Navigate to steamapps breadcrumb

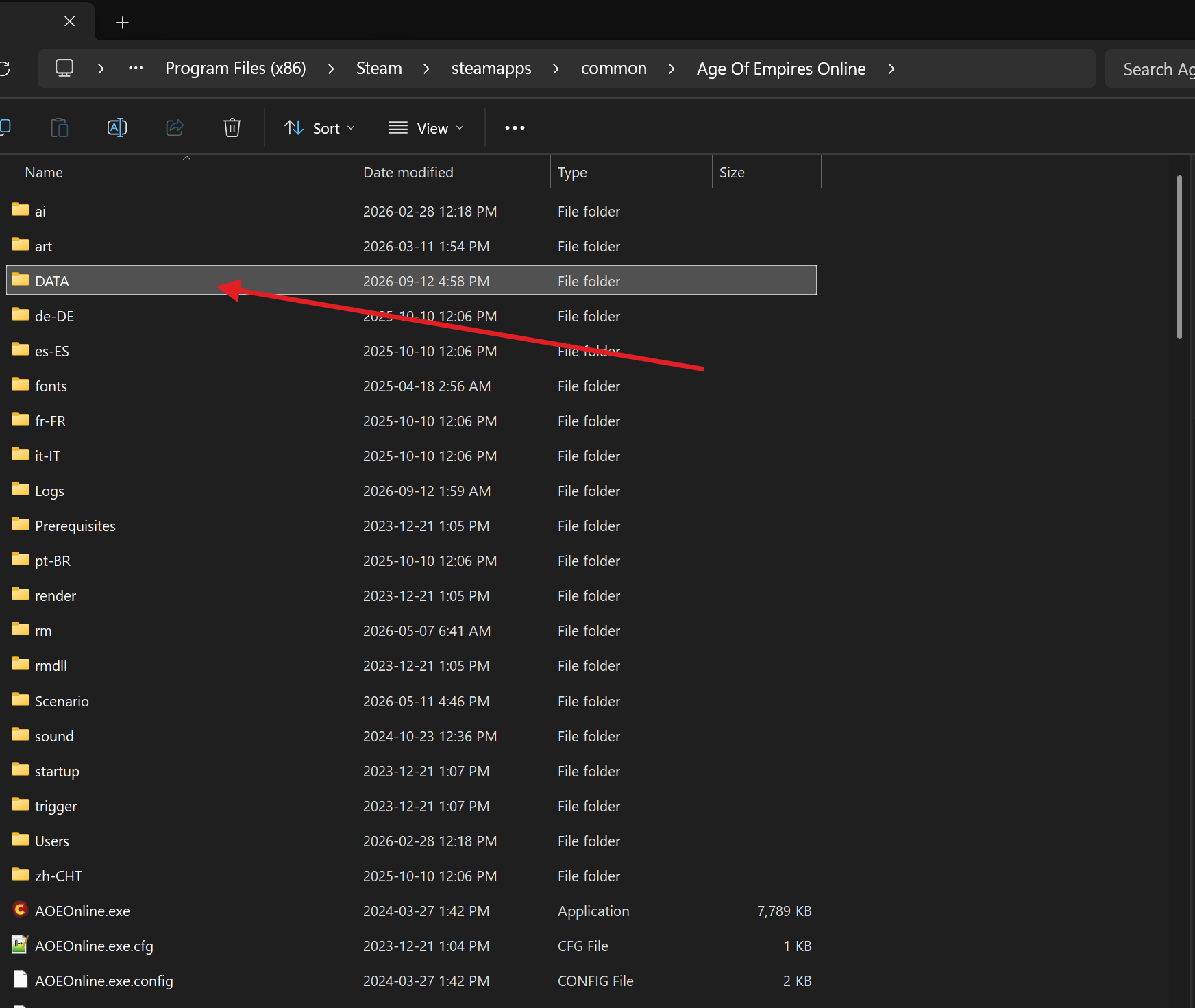click(491, 69)
